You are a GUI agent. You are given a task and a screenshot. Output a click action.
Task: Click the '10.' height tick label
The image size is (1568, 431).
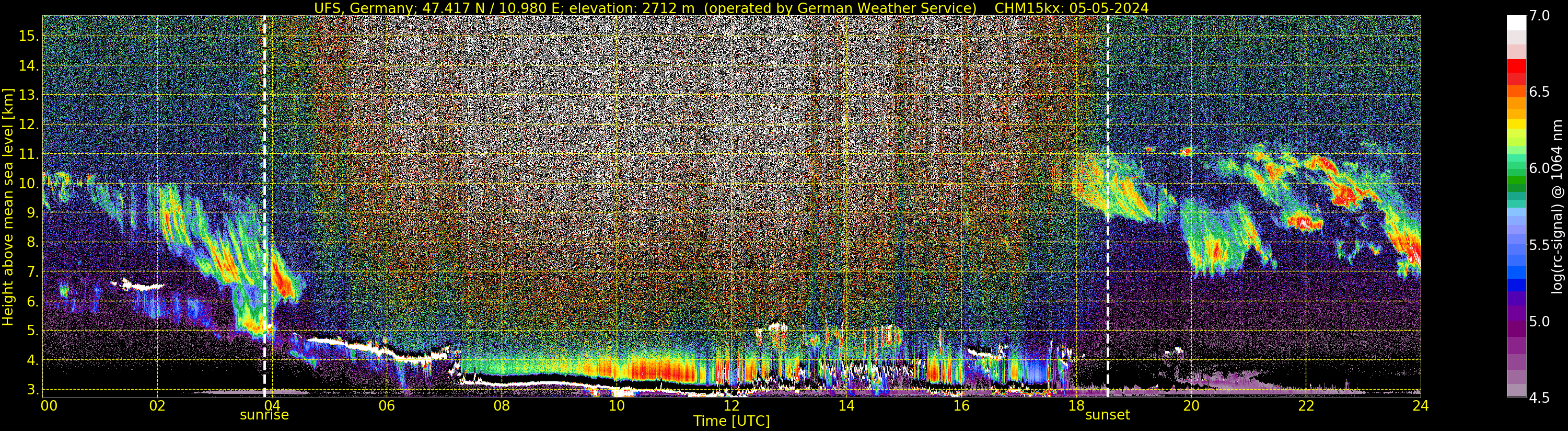click(29, 184)
